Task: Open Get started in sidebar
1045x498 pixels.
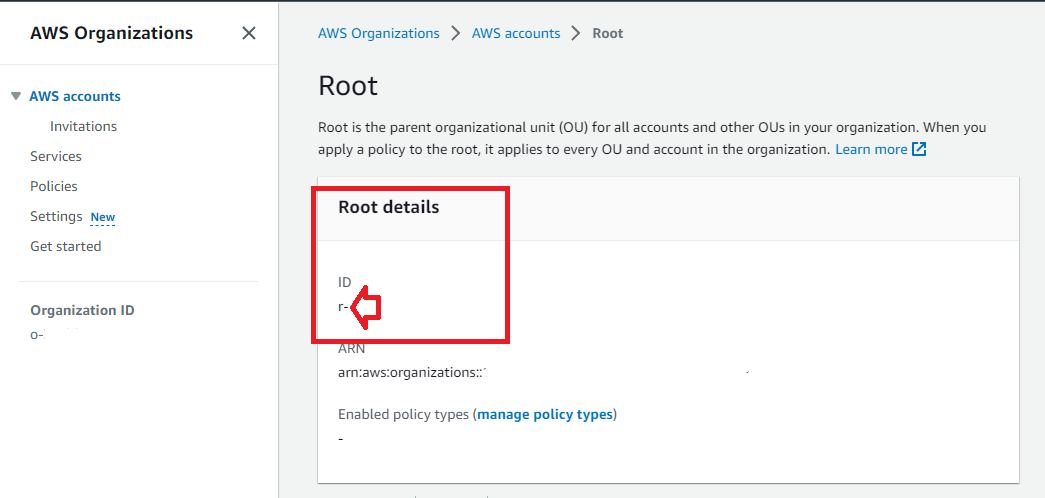Action: pyautogui.click(x=65, y=246)
